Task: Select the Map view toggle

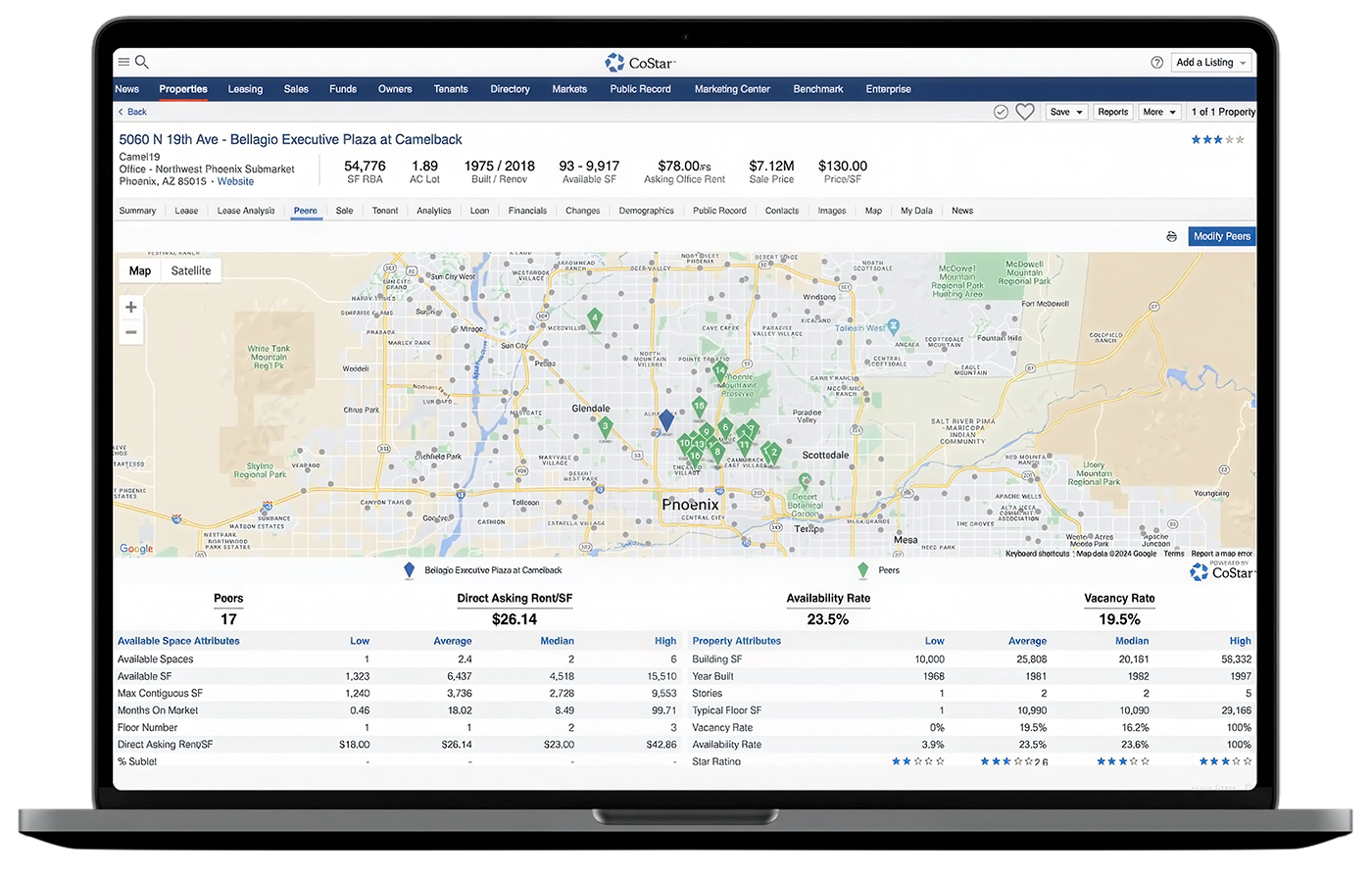Action: tap(140, 271)
